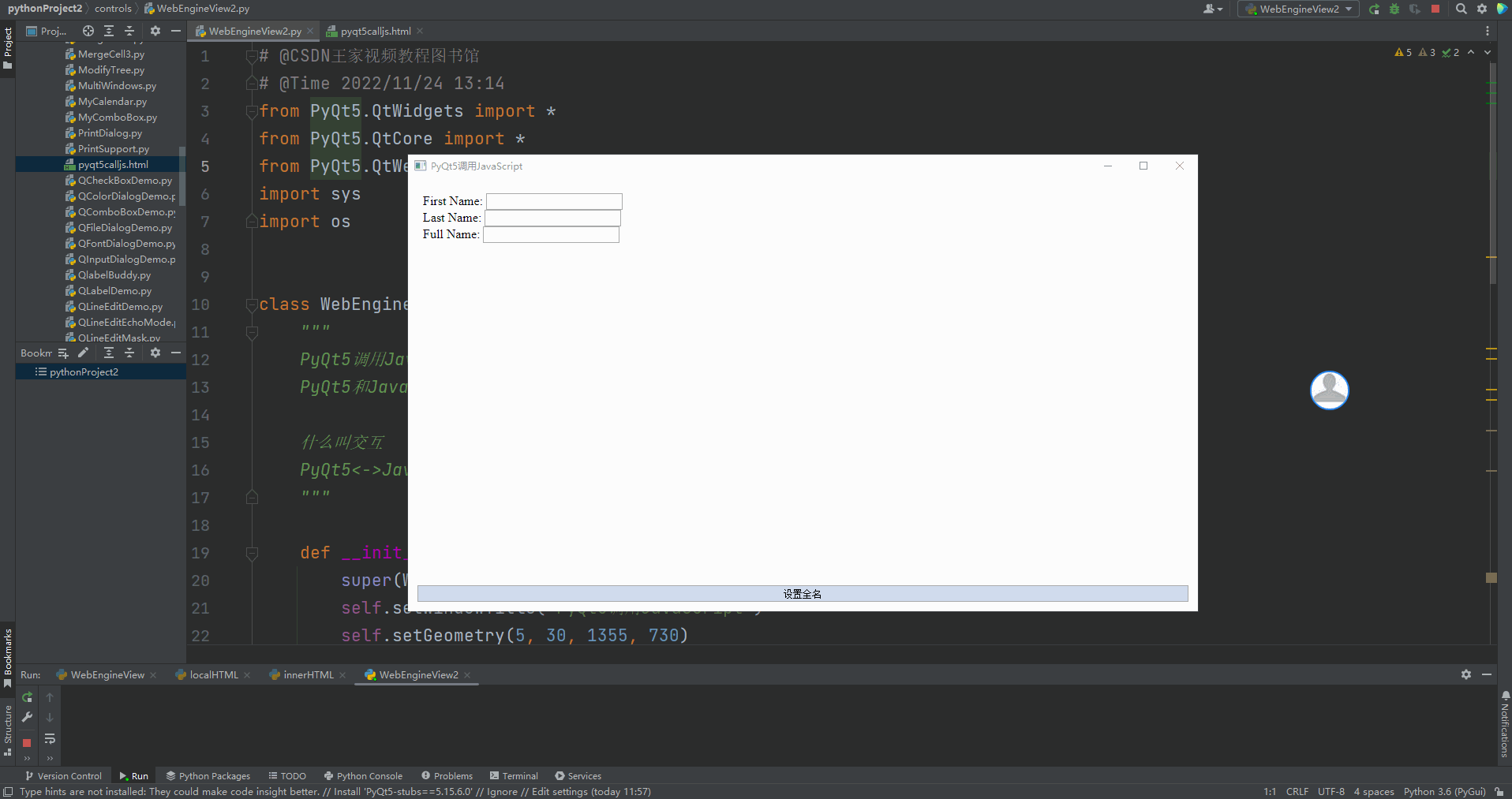Switch to localHTML run tab
Viewport: 1512px width, 799px height.
coord(214,675)
